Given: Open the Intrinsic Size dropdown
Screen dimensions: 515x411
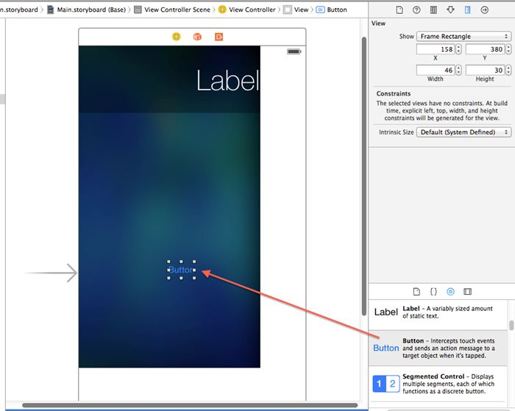Looking at the screenshot, I should click(464, 132).
